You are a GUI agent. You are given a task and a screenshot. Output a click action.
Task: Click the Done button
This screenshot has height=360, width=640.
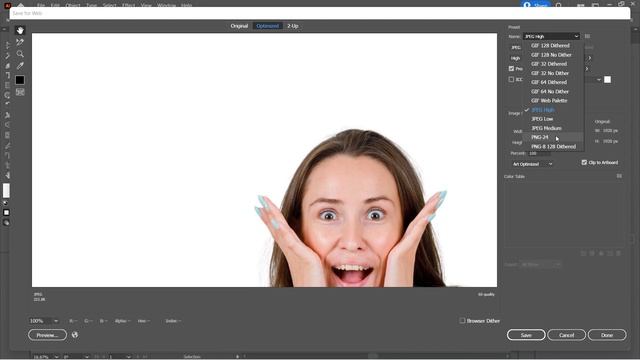[607, 335]
